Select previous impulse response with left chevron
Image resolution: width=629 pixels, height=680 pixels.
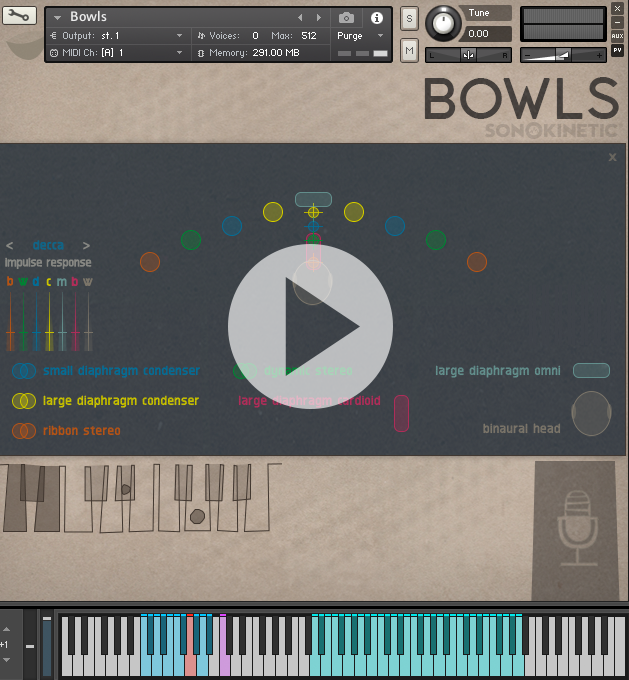pyautogui.click(x=10, y=246)
